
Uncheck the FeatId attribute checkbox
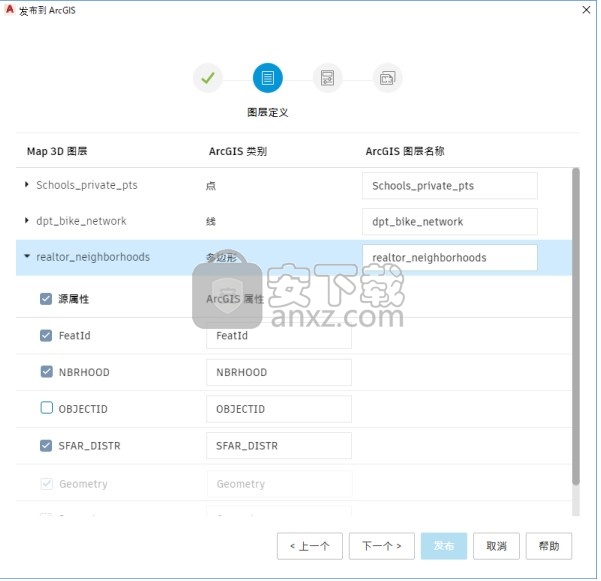[46, 335]
